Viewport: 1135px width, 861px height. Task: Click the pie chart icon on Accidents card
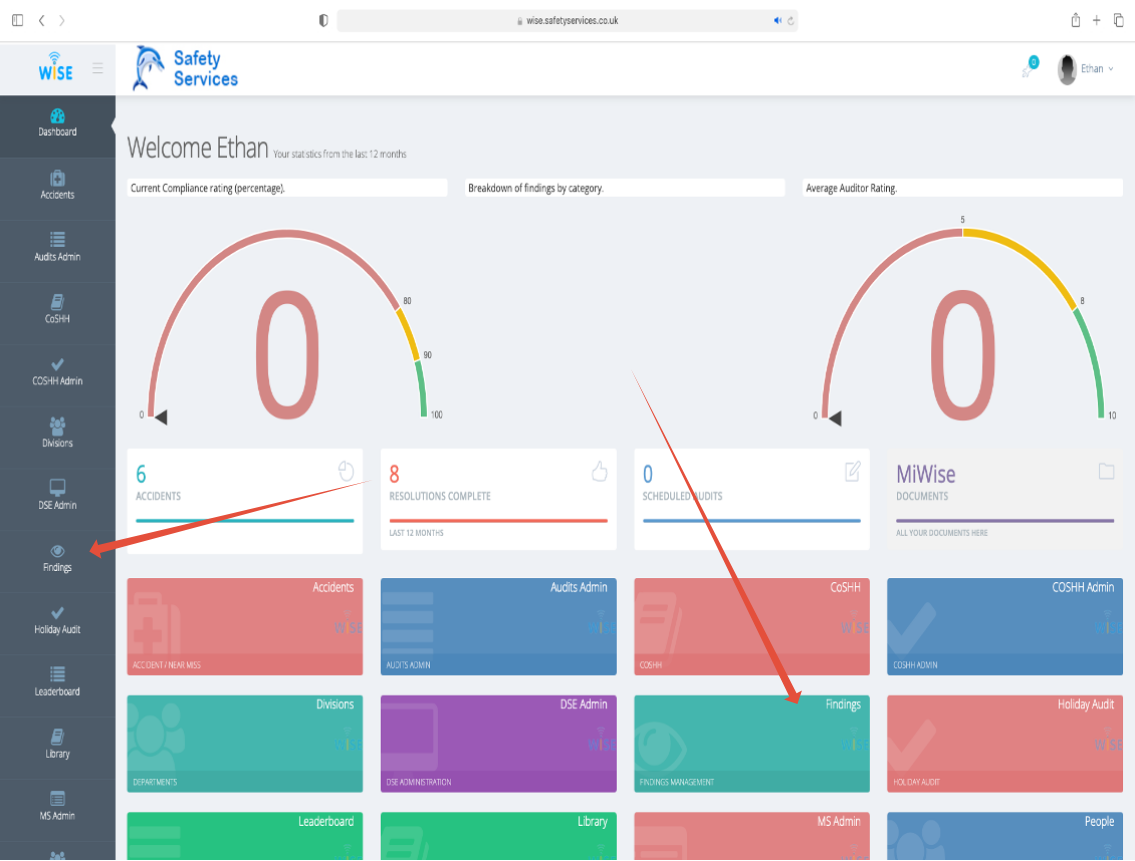pyautogui.click(x=346, y=471)
